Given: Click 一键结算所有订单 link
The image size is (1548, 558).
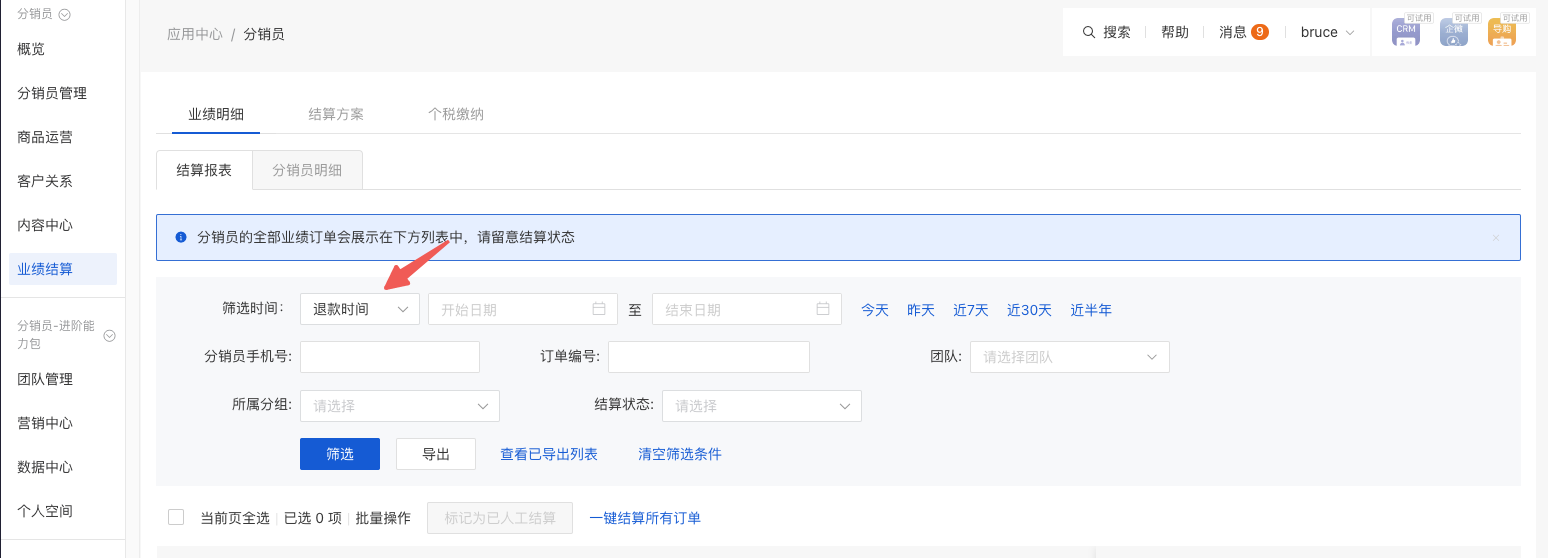Looking at the screenshot, I should [645, 518].
